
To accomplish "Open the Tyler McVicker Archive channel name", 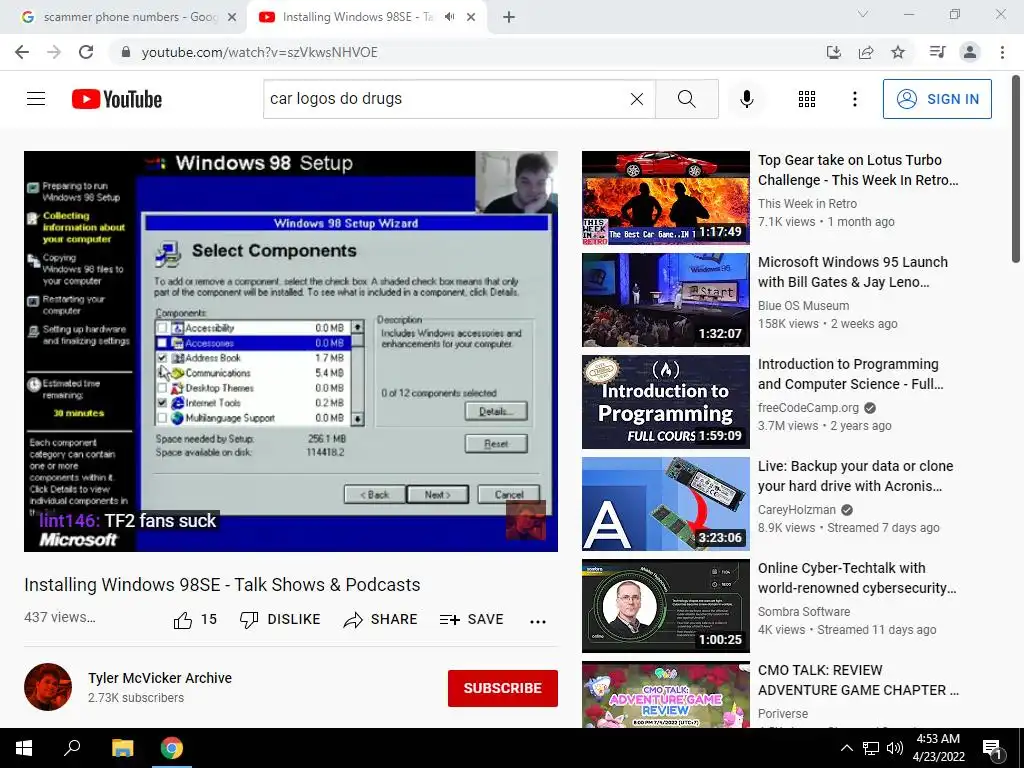I will point(160,678).
